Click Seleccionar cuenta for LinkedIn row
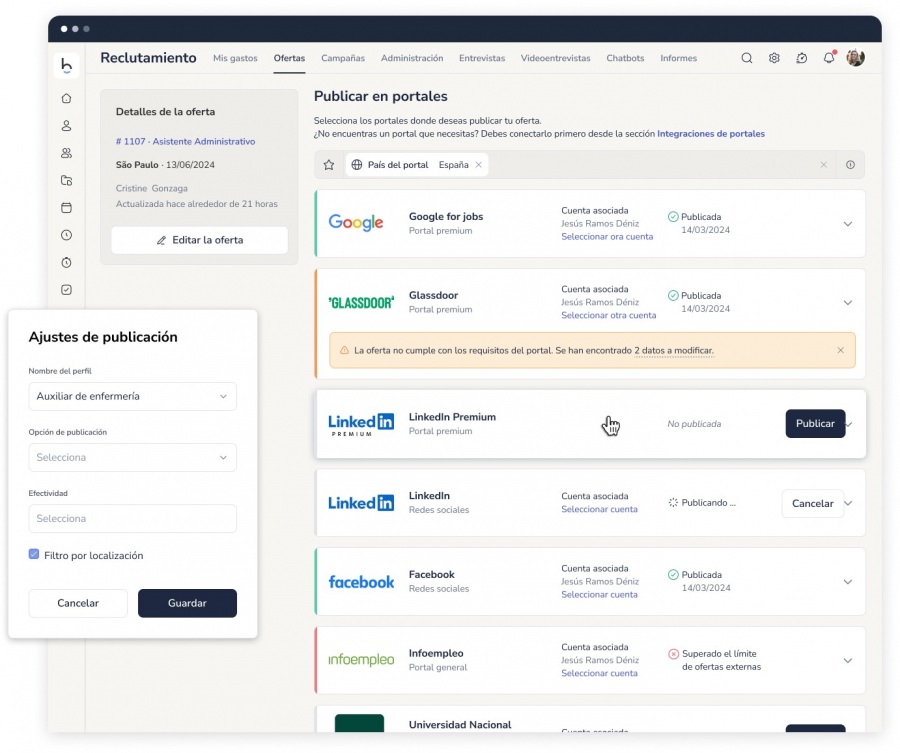Screen dimensions: 900x753 point(599,509)
